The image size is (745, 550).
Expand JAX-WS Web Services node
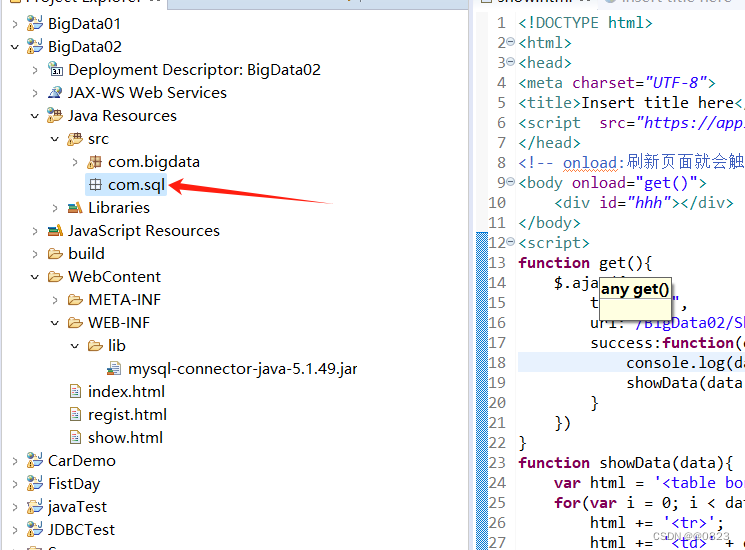pos(35,93)
